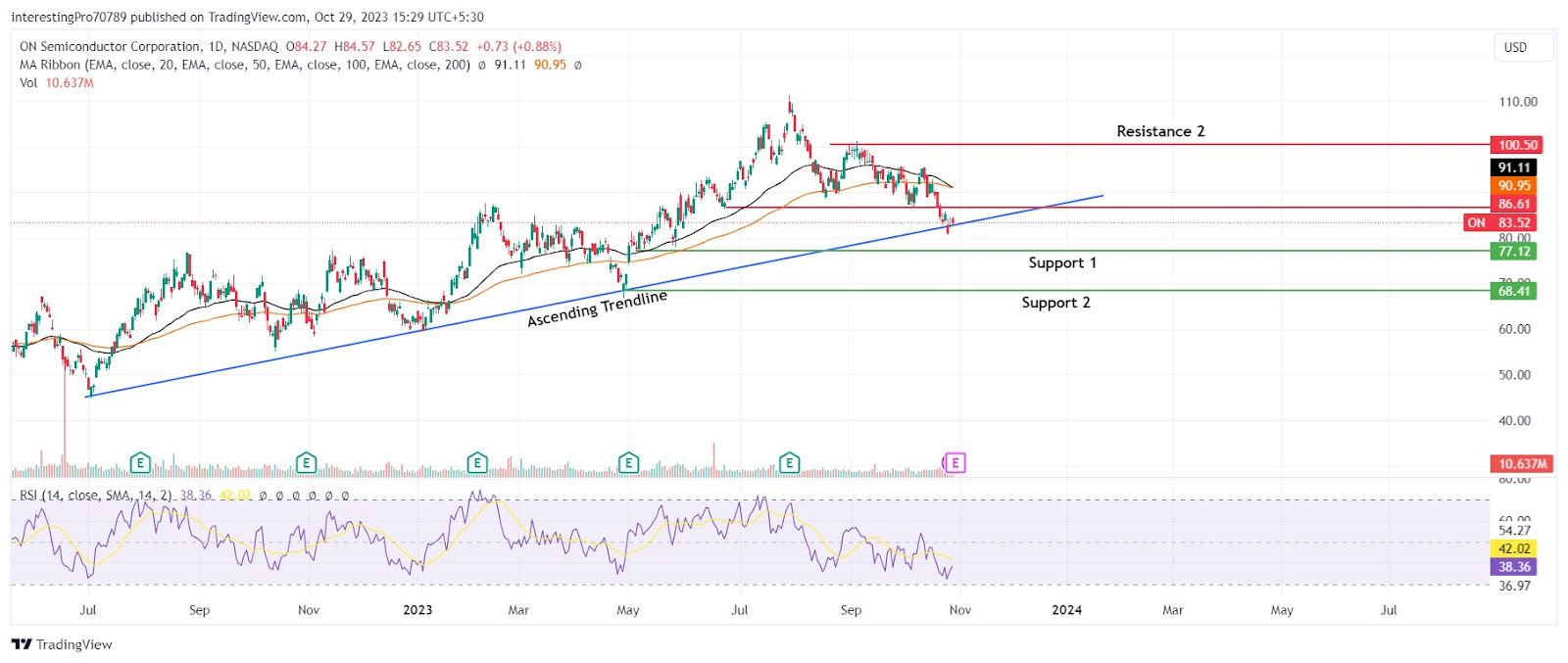This screenshot has height=663, width=1568.
Task: Click the L82.65 low value
Action: [x=402, y=46]
